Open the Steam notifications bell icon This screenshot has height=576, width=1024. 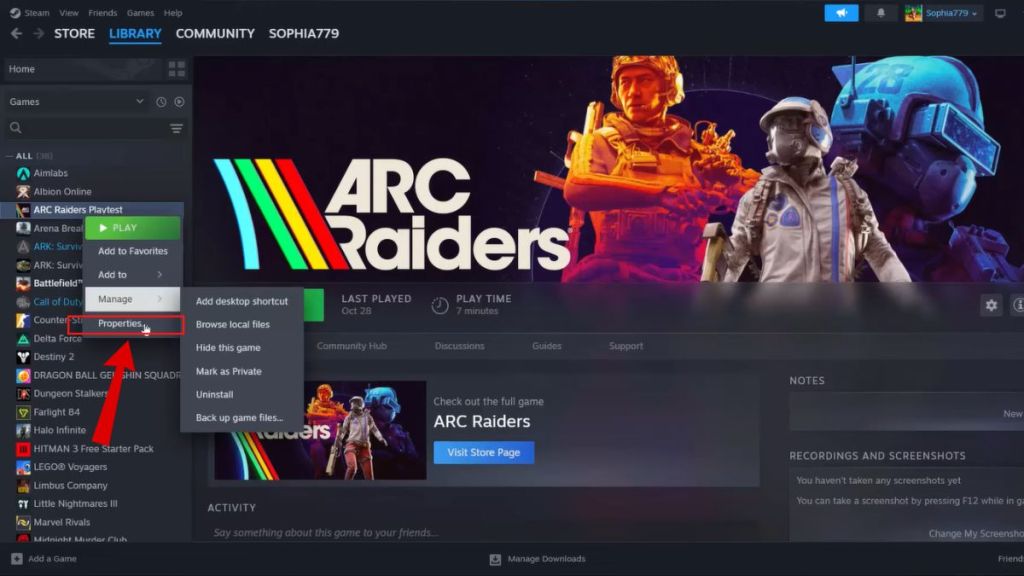pos(878,13)
